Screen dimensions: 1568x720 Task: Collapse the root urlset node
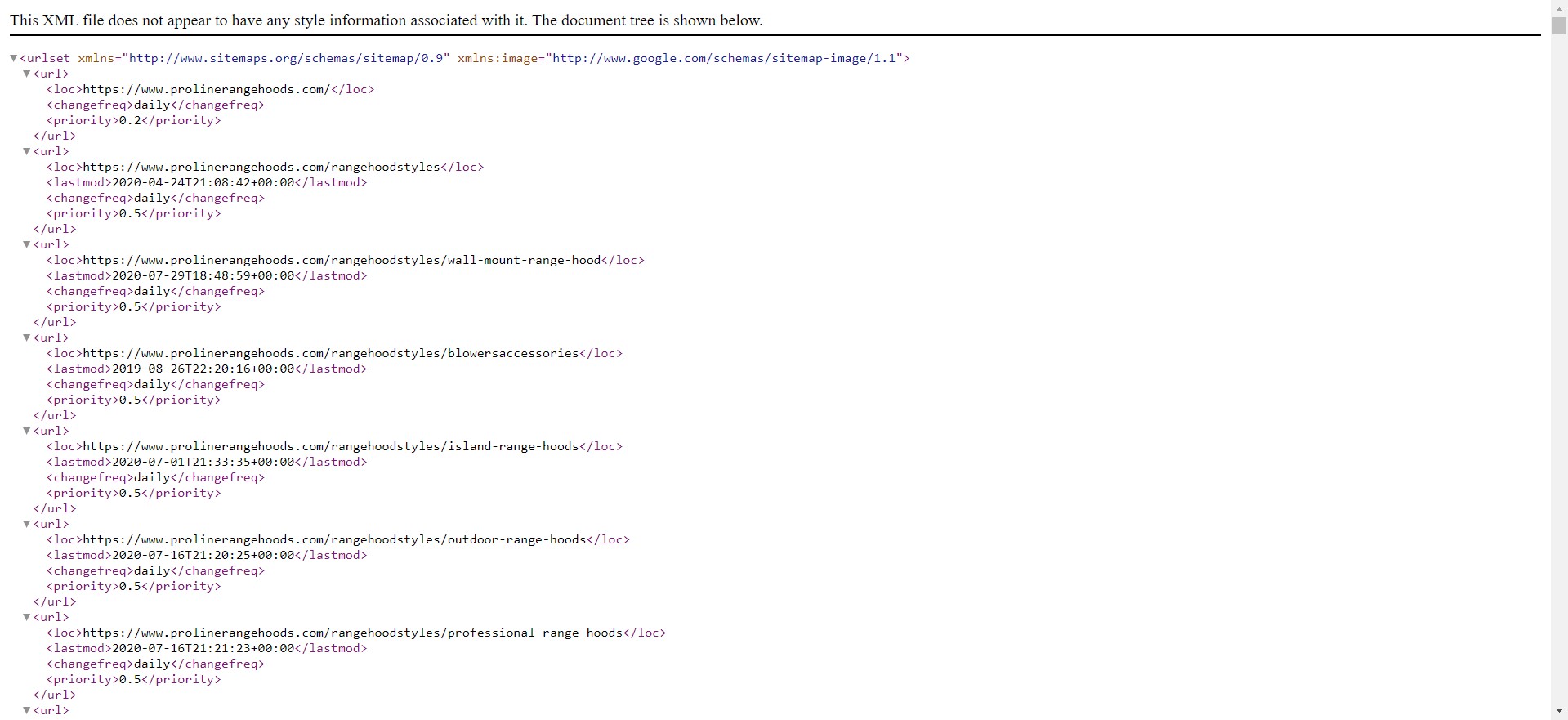[14, 58]
